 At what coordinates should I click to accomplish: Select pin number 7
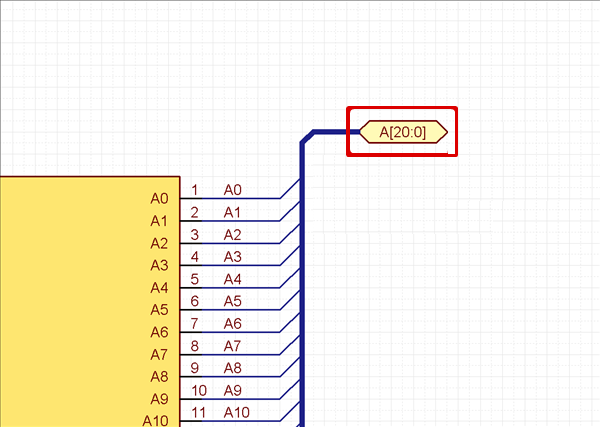tap(194, 324)
